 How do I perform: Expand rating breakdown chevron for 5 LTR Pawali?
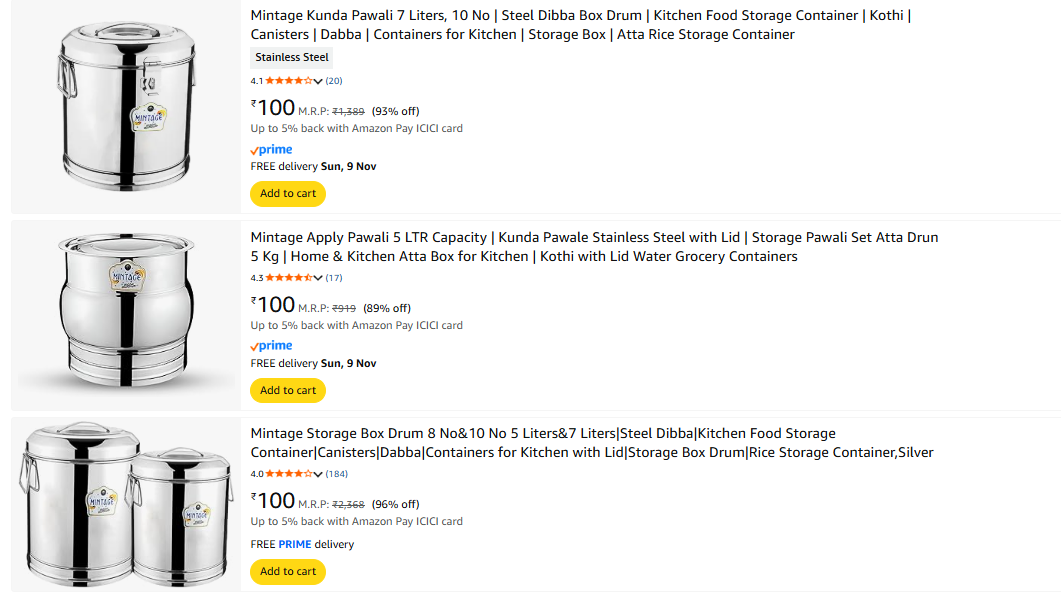pyautogui.click(x=318, y=278)
